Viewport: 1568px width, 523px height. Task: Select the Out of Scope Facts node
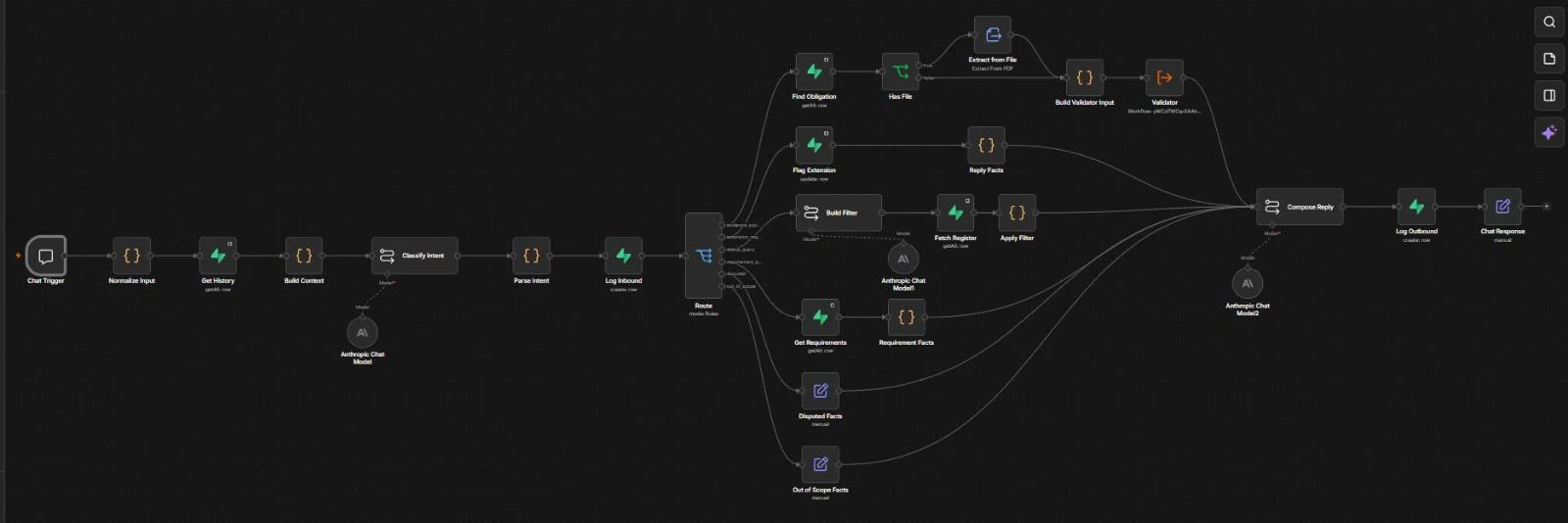coord(820,464)
